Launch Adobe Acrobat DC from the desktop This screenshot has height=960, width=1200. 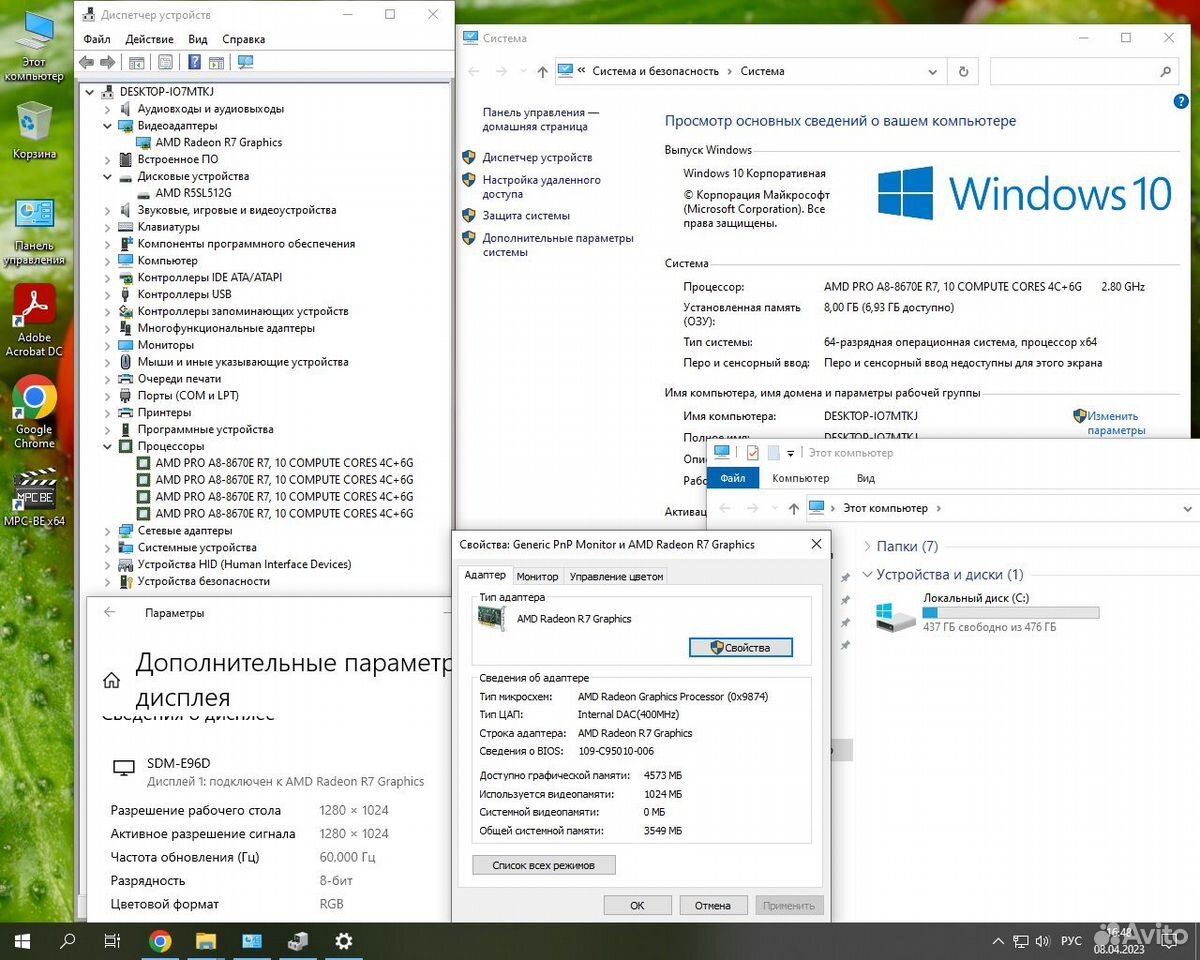click(x=34, y=321)
